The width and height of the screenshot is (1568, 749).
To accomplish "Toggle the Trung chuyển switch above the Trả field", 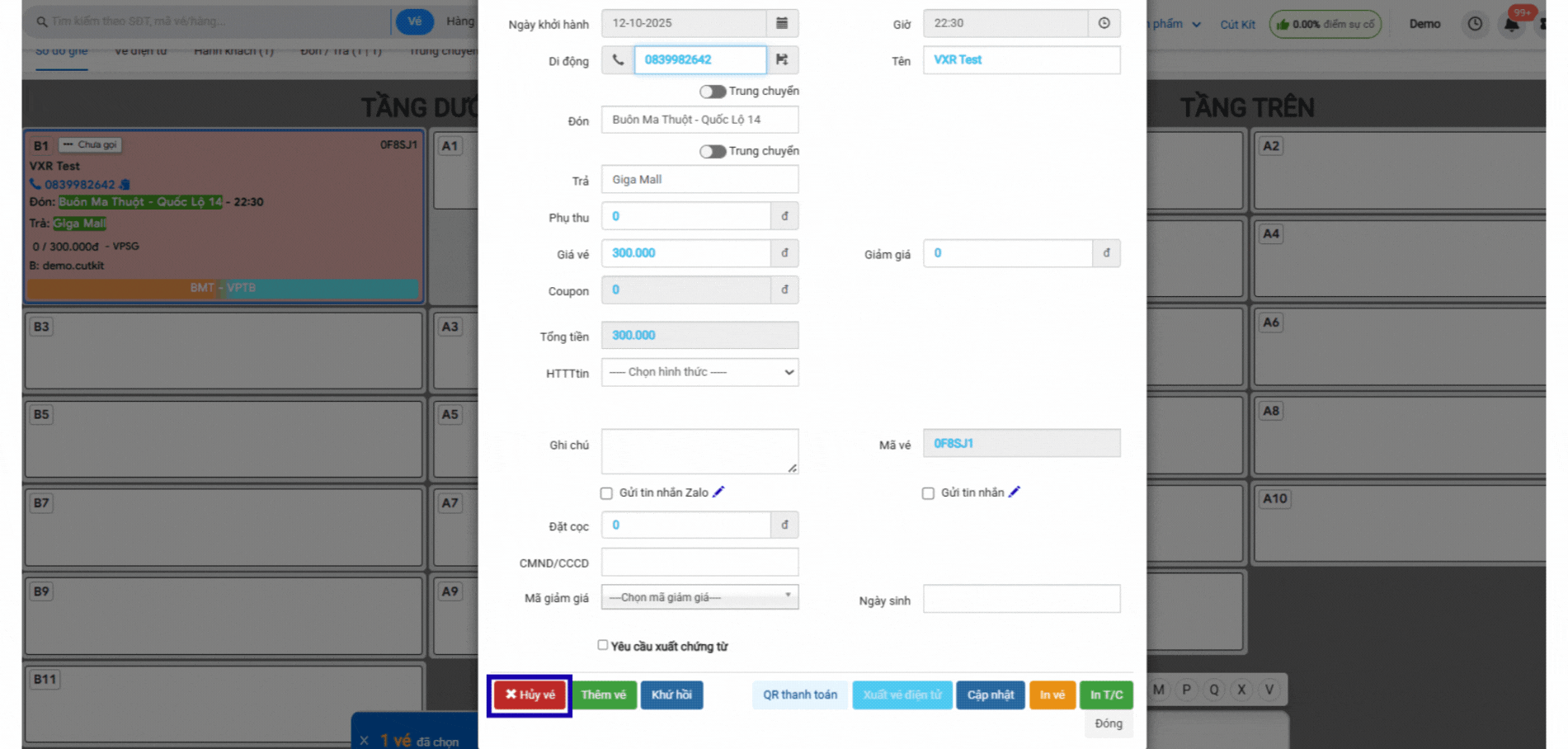I will coord(712,152).
